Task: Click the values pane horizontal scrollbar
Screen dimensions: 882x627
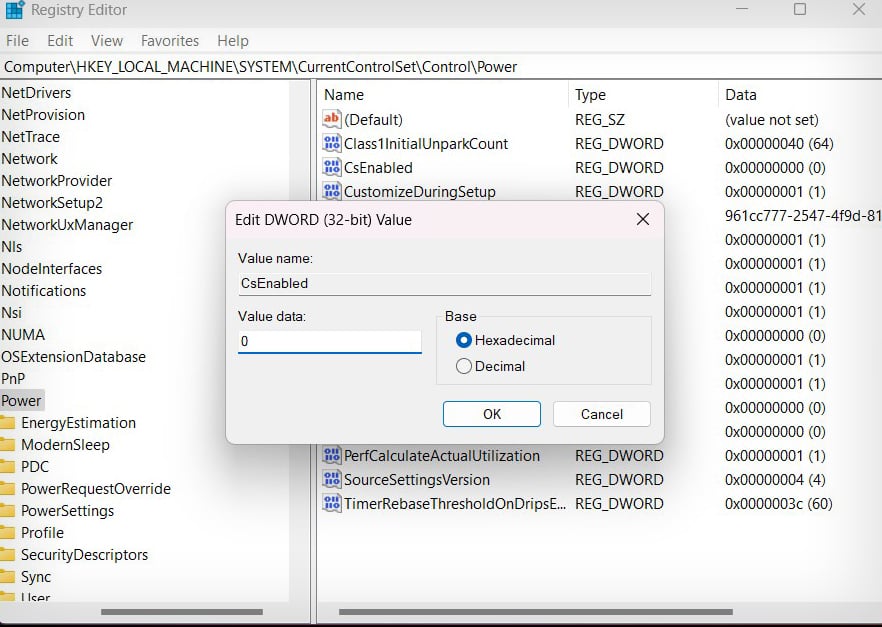Action: tap(536, 611)
